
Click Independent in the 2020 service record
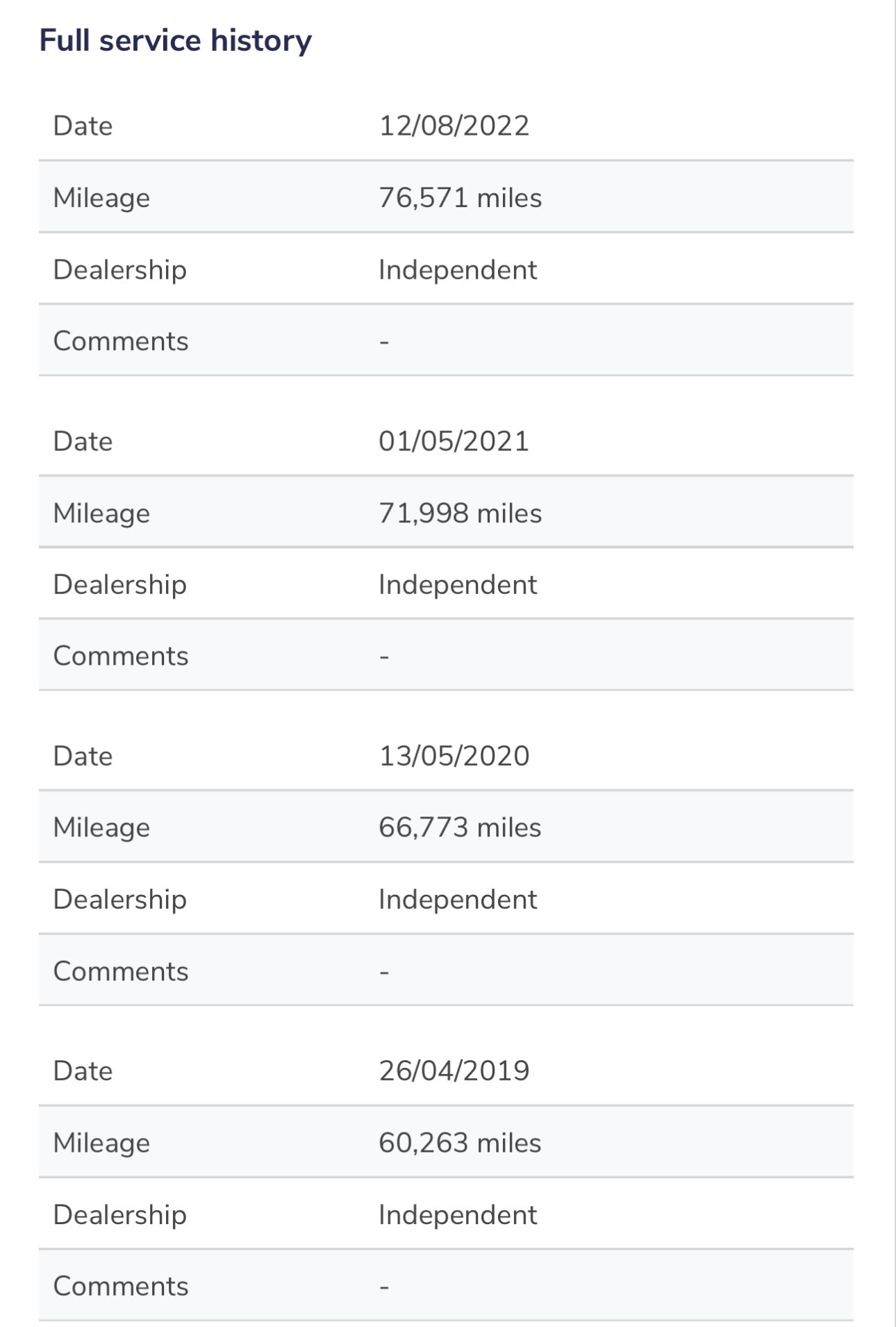click(458, 899)
